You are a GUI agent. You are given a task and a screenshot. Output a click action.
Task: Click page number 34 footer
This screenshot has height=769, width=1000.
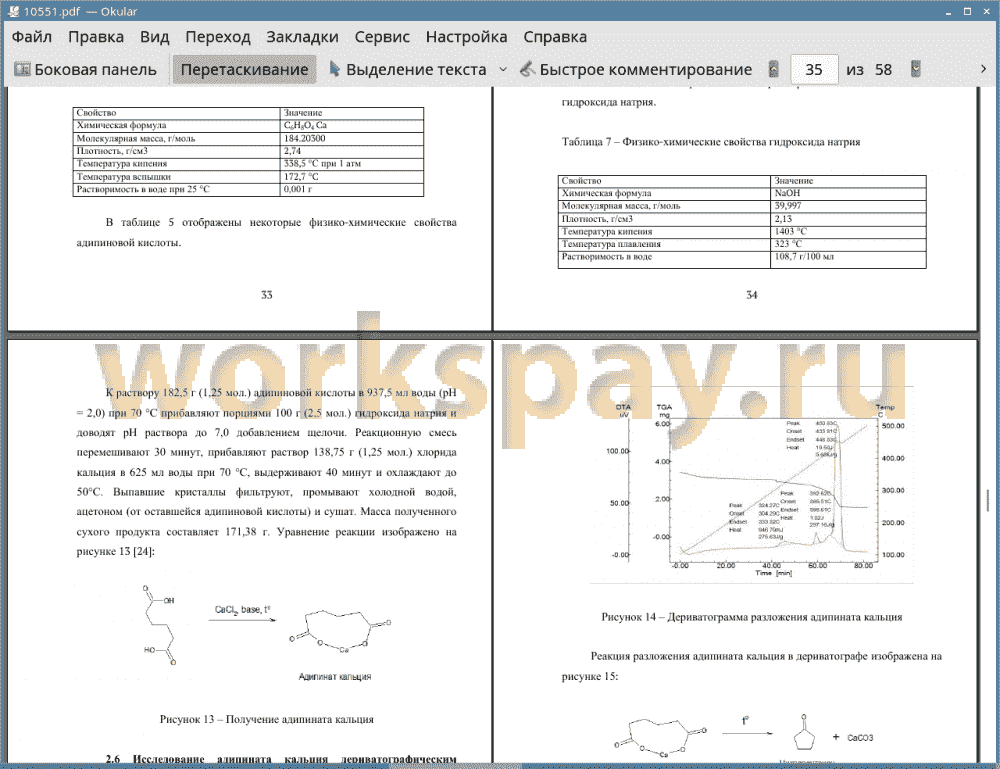click(752, 295)
